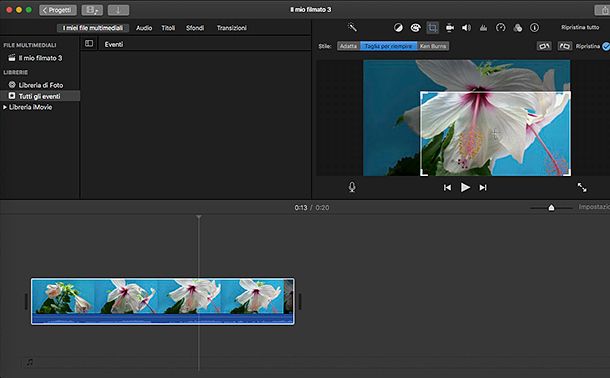Click the music note background audio icon

[30, 362]
